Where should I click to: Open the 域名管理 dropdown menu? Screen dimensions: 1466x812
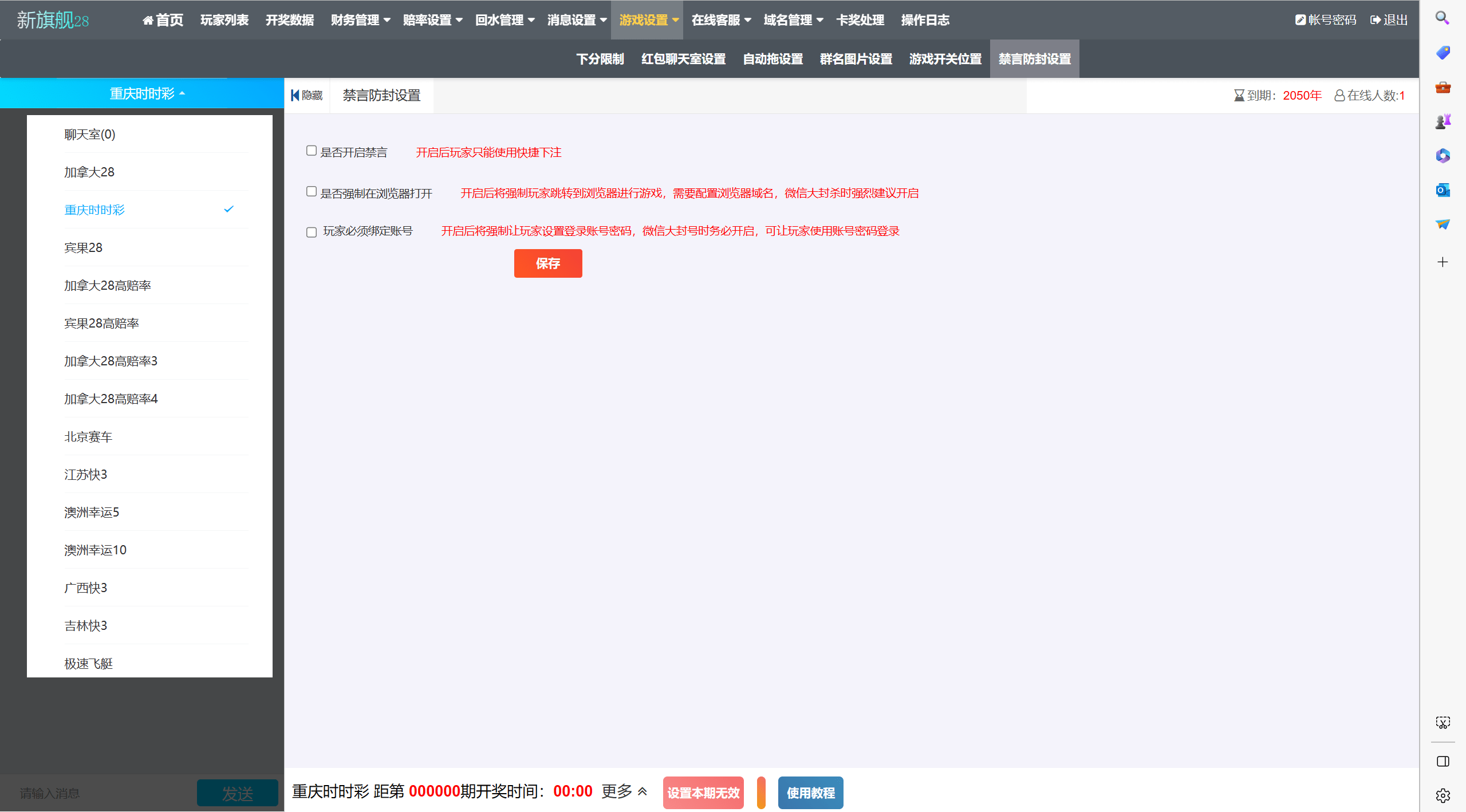pyautogui.click(x=794, y=20)
